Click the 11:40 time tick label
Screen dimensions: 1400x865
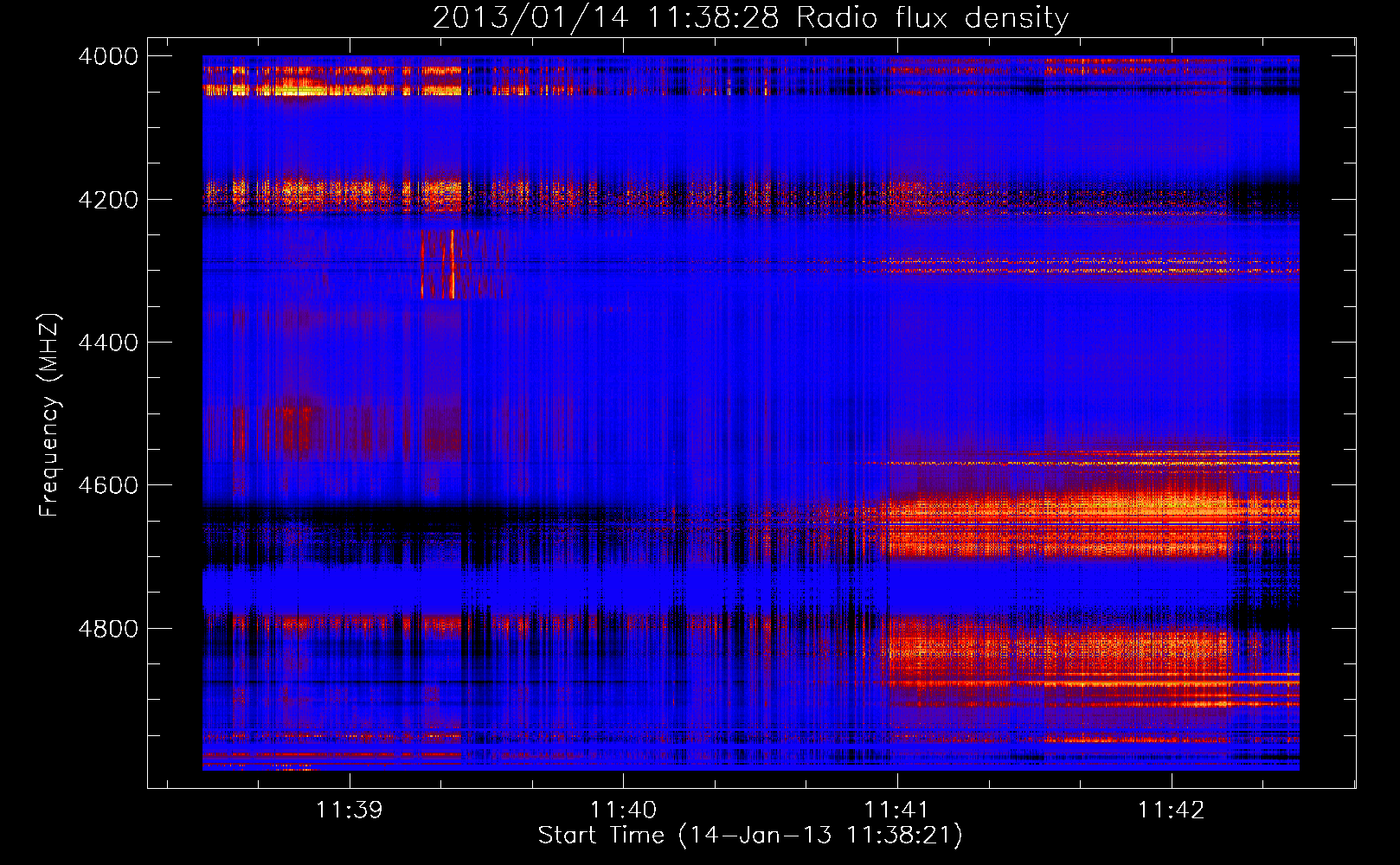(x=623, y=810)
